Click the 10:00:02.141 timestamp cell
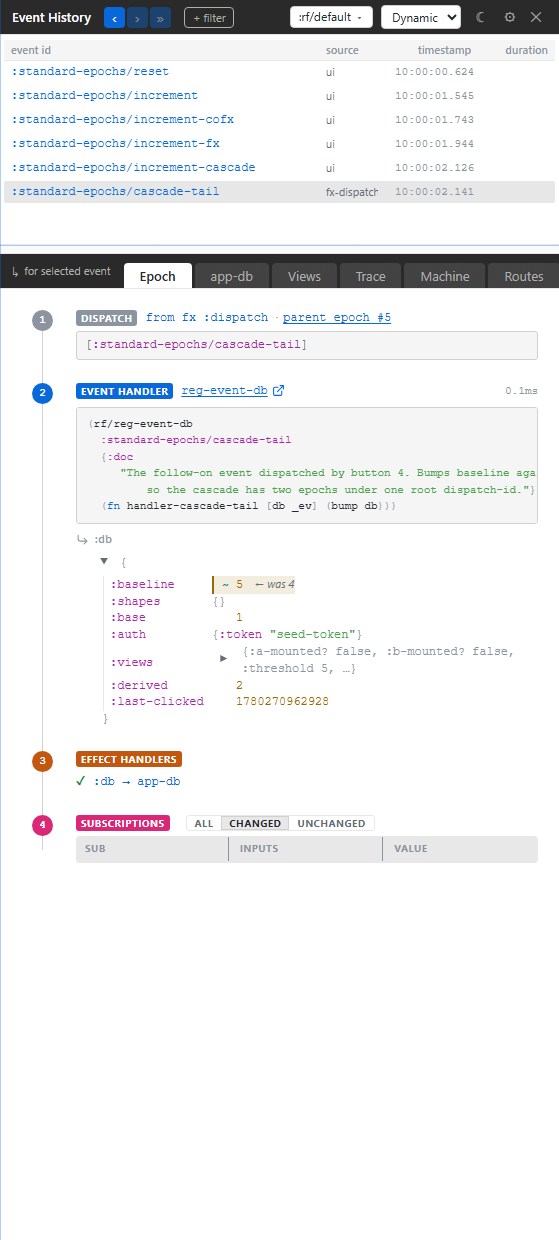 coord(434,192)
